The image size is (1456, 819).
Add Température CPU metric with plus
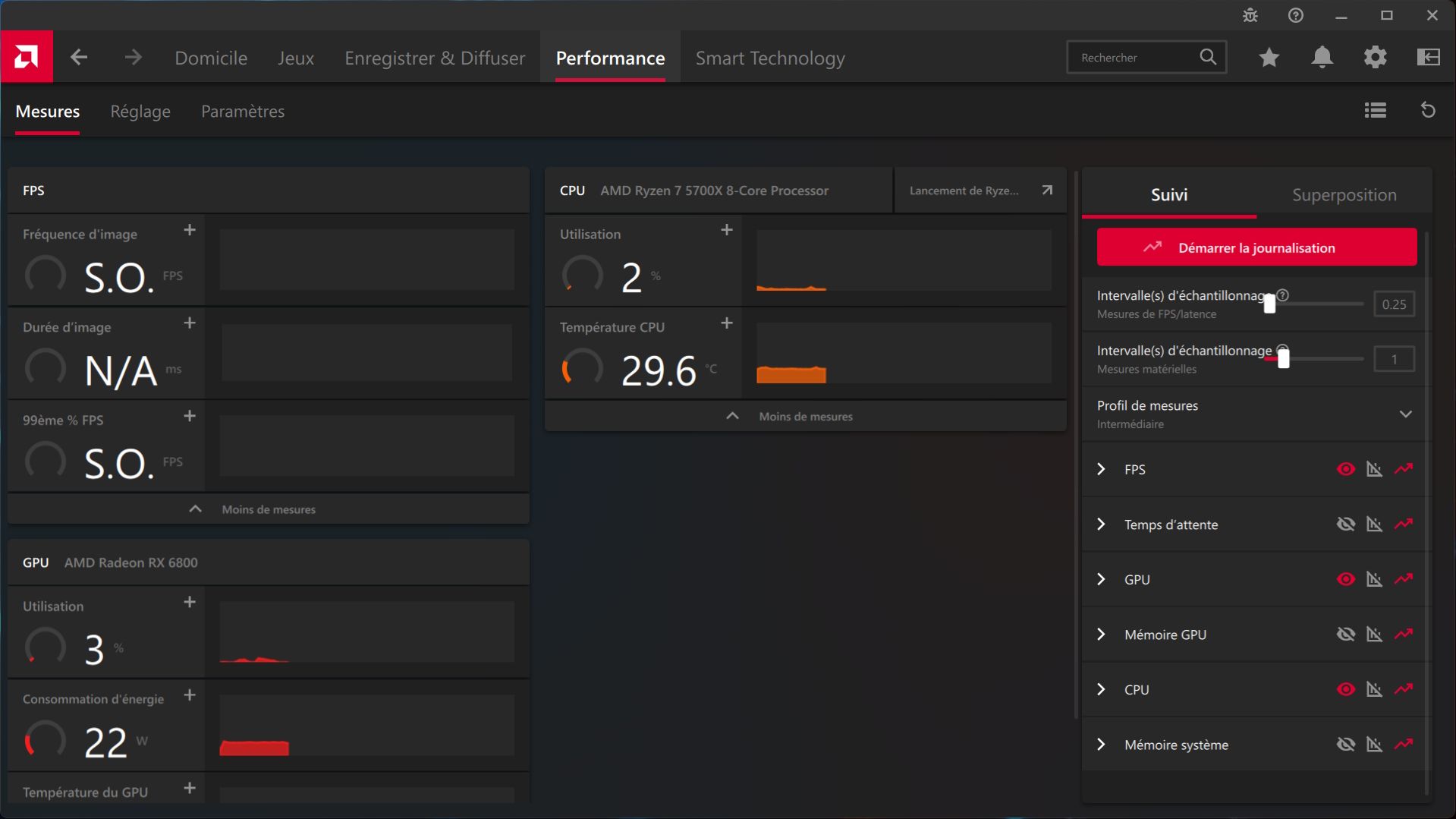(x=727, y=323)
